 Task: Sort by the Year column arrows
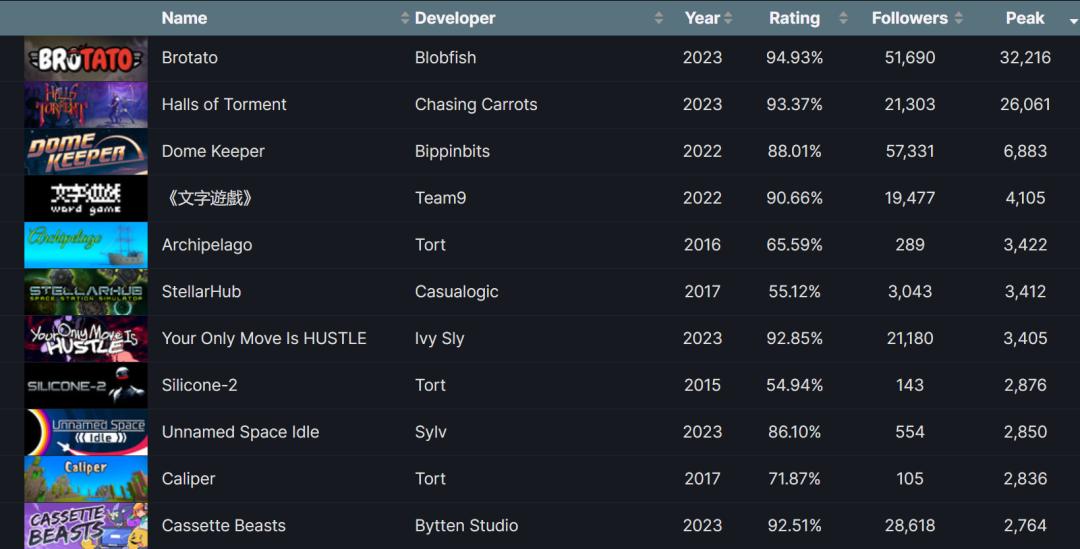729,19
